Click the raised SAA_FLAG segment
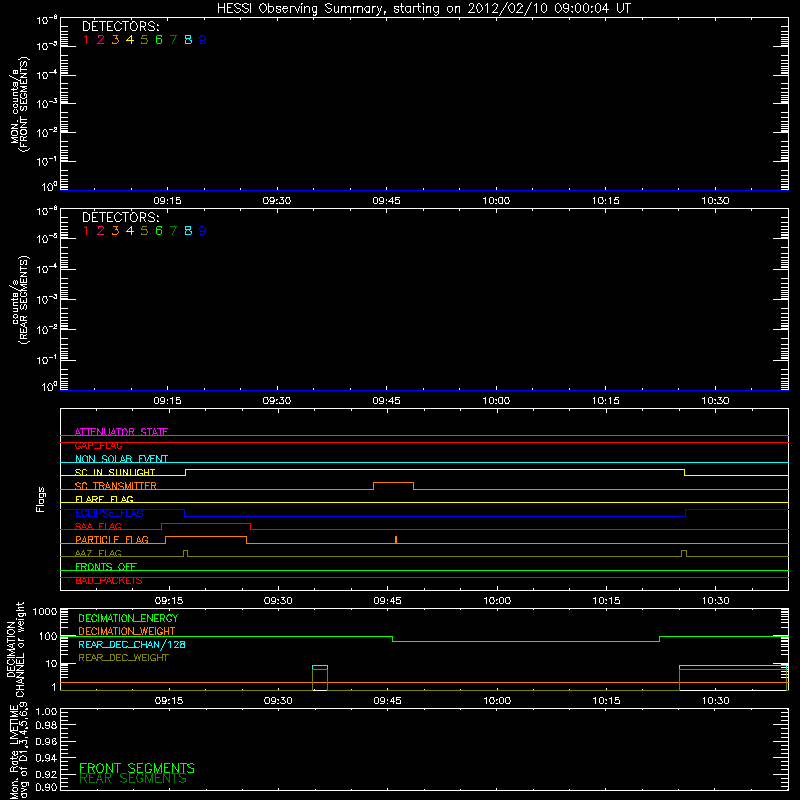This screenshot has height=800, width=800. click(x=206, y=523)
